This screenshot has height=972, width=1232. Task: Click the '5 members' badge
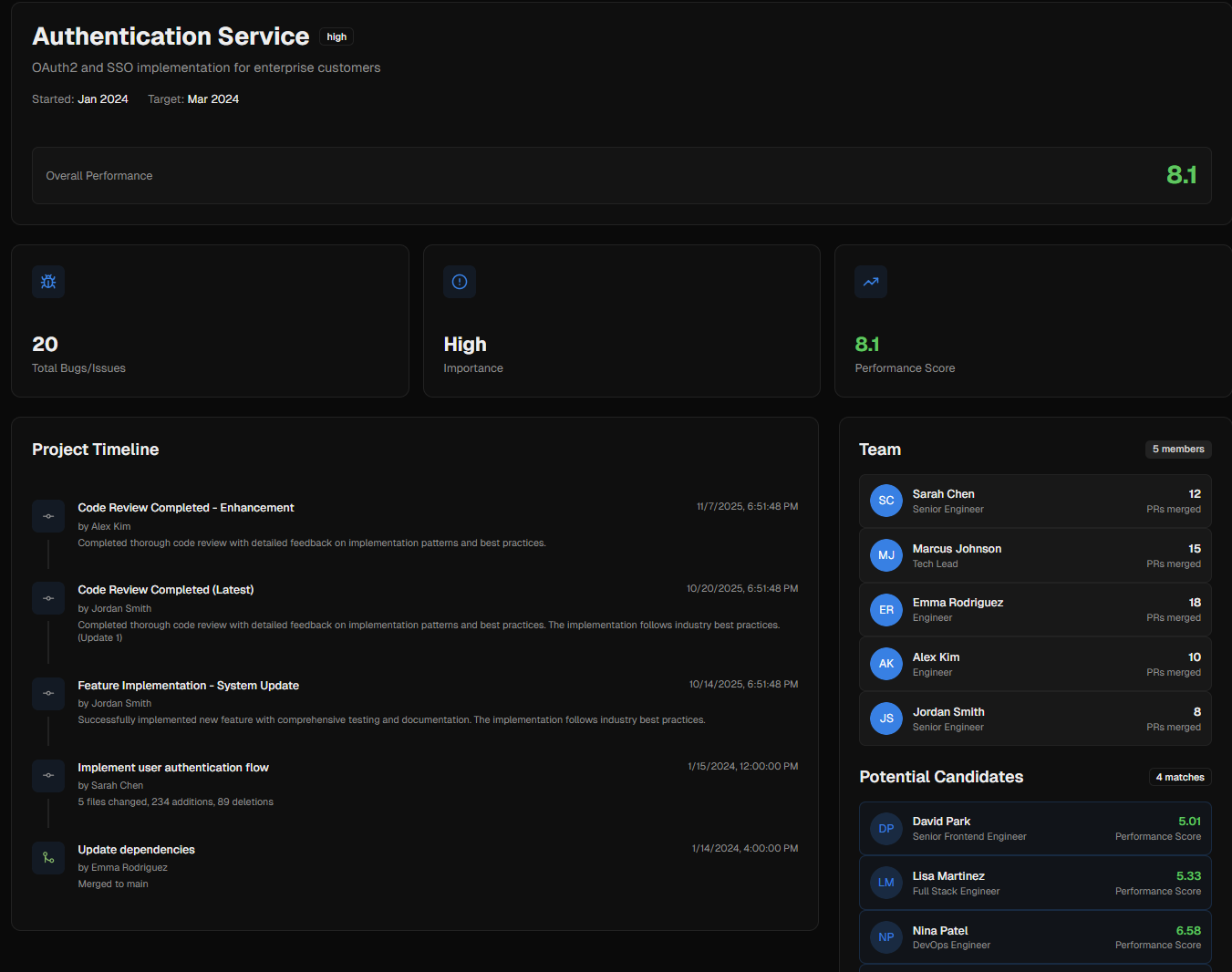point(1178,449)
